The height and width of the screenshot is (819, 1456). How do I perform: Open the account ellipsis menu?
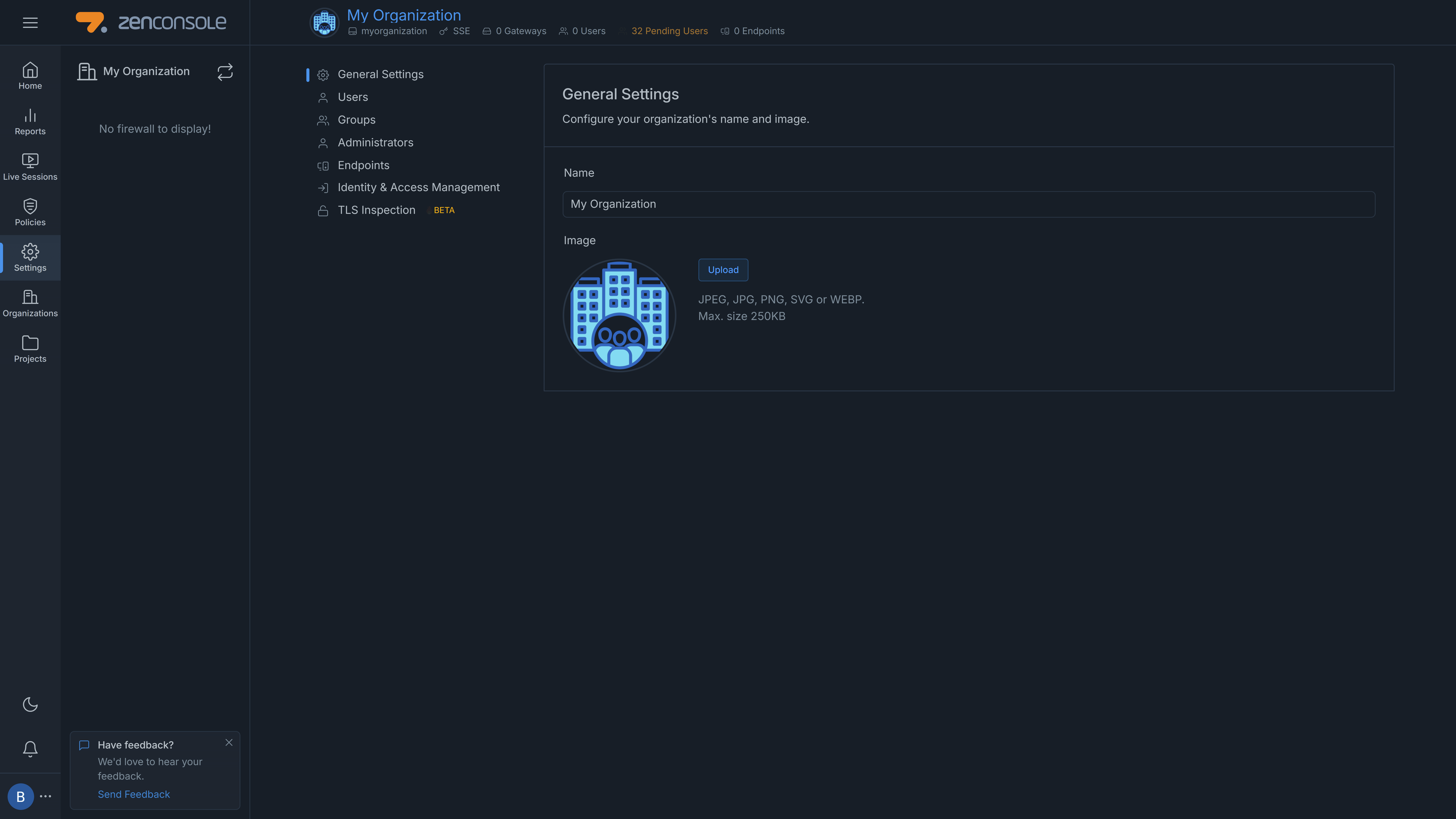(46, 796)
